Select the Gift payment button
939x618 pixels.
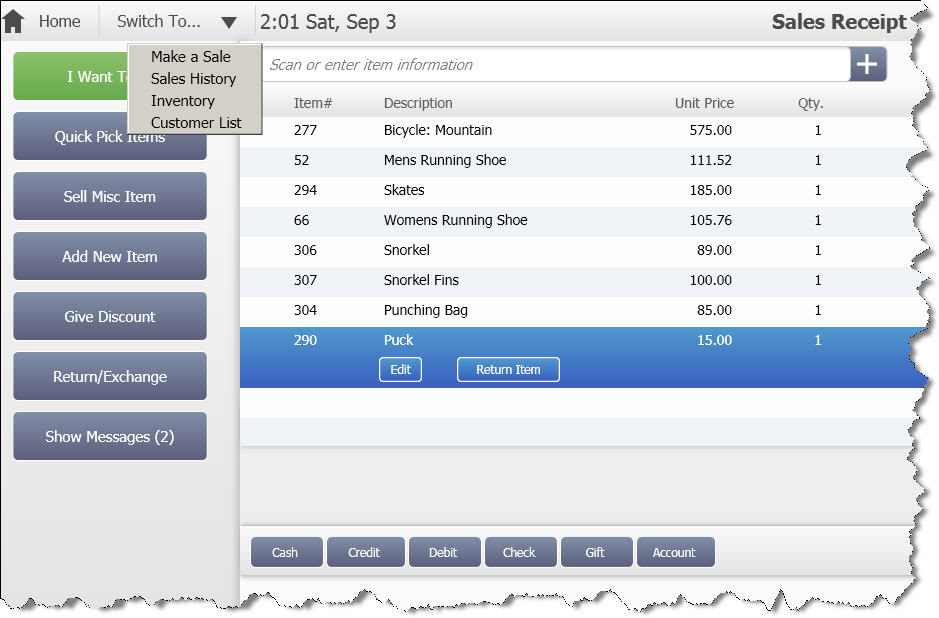(x=595, y=552)
